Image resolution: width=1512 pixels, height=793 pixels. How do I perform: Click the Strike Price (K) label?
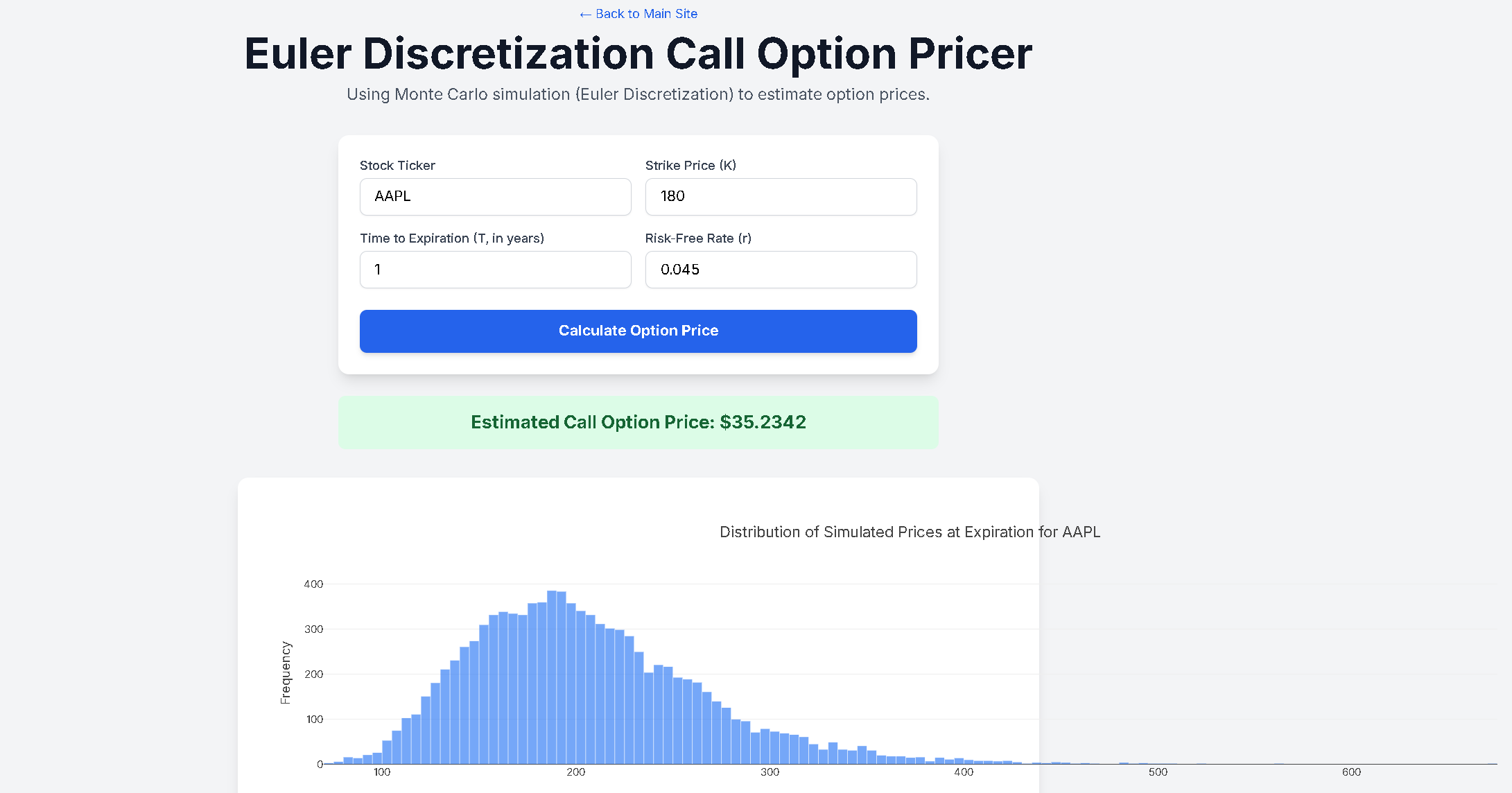click(690, 165)
